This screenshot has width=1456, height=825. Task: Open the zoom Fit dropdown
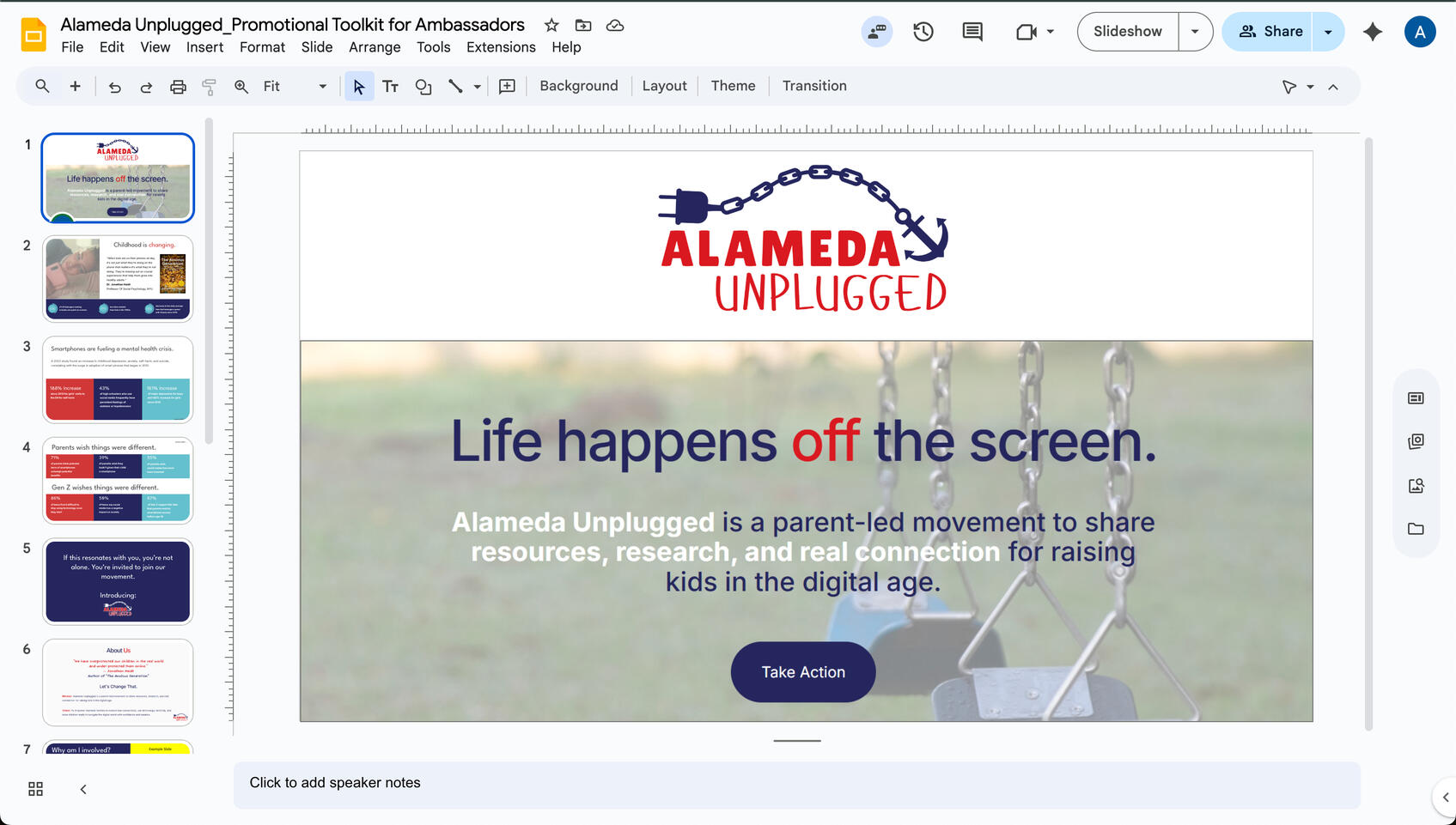coord(322,86)
